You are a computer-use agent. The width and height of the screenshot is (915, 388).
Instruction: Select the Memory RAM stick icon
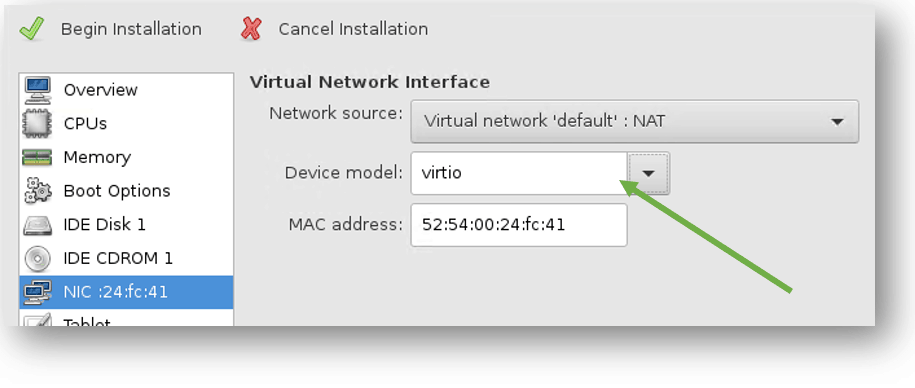[x=37, y=158]
